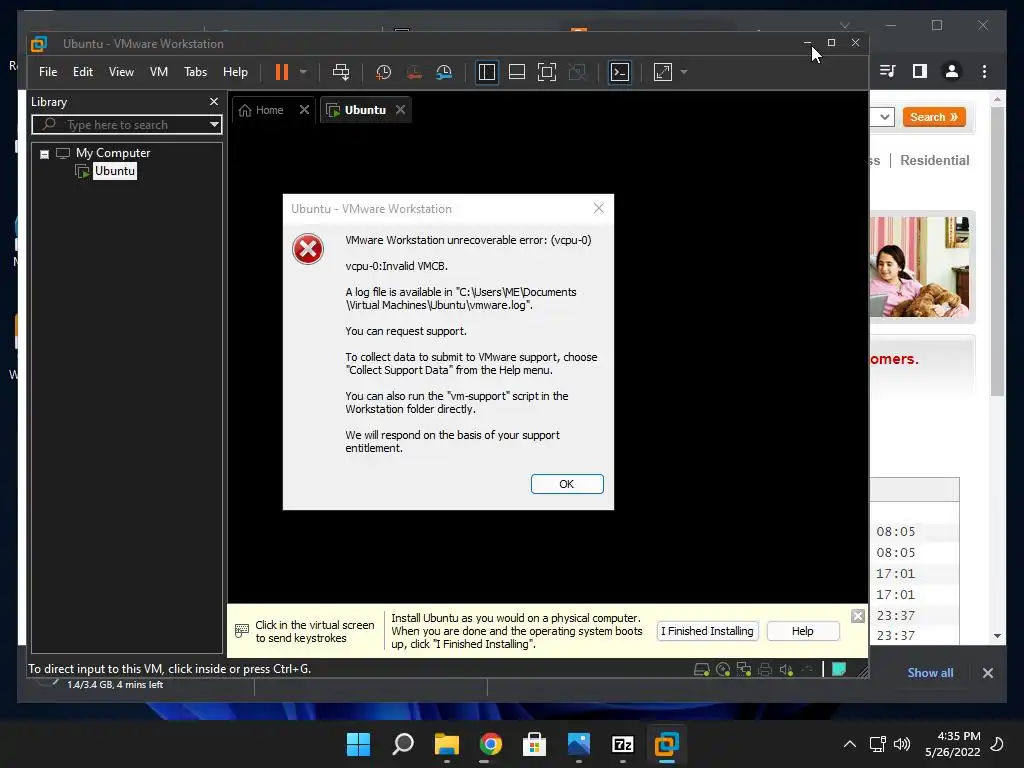This screenshot has height=768, width=1024.
Task: Open Windows taskbar search
Action: 402,744
